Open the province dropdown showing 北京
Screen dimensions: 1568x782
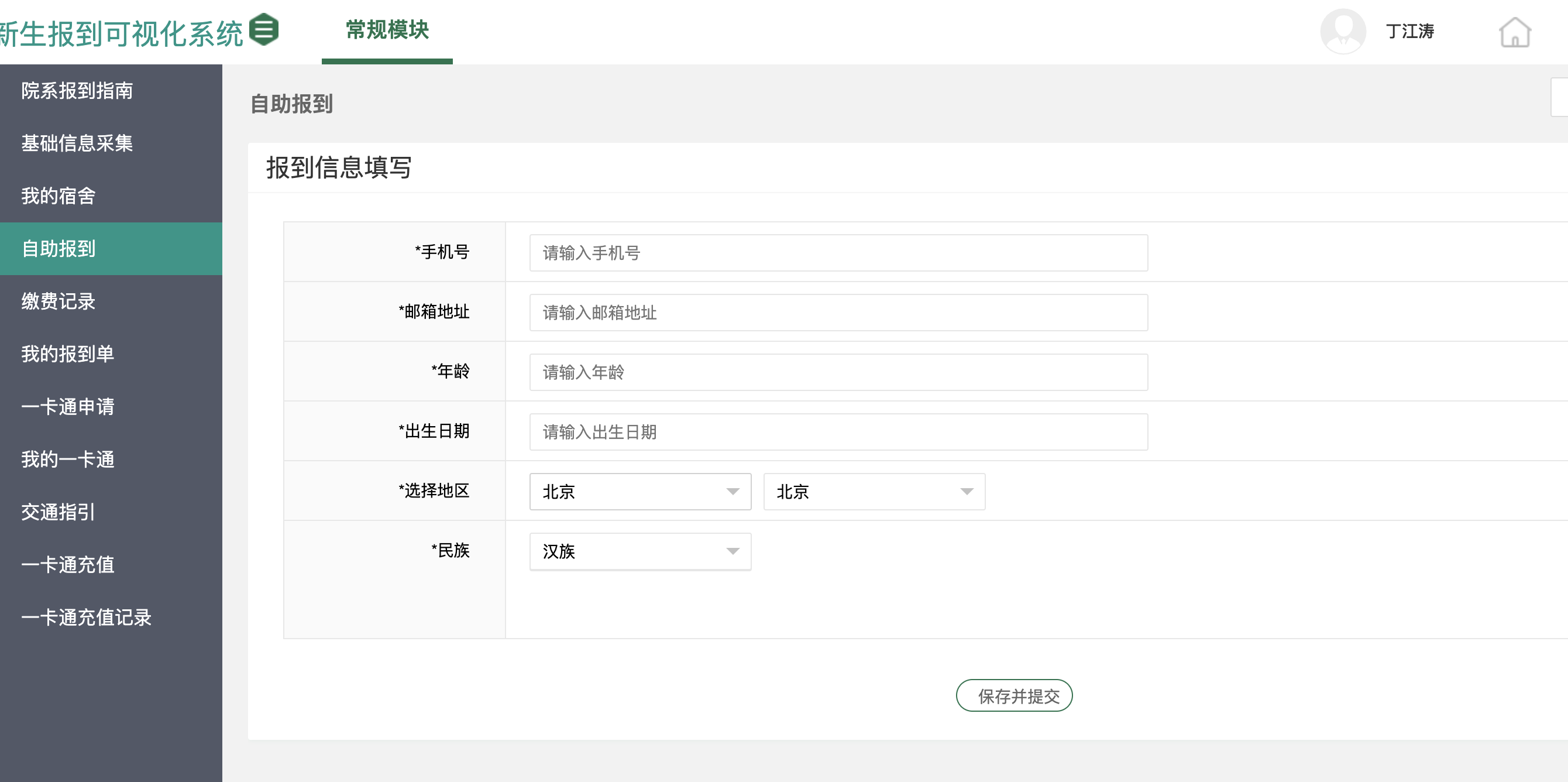(x=639, y=492)
